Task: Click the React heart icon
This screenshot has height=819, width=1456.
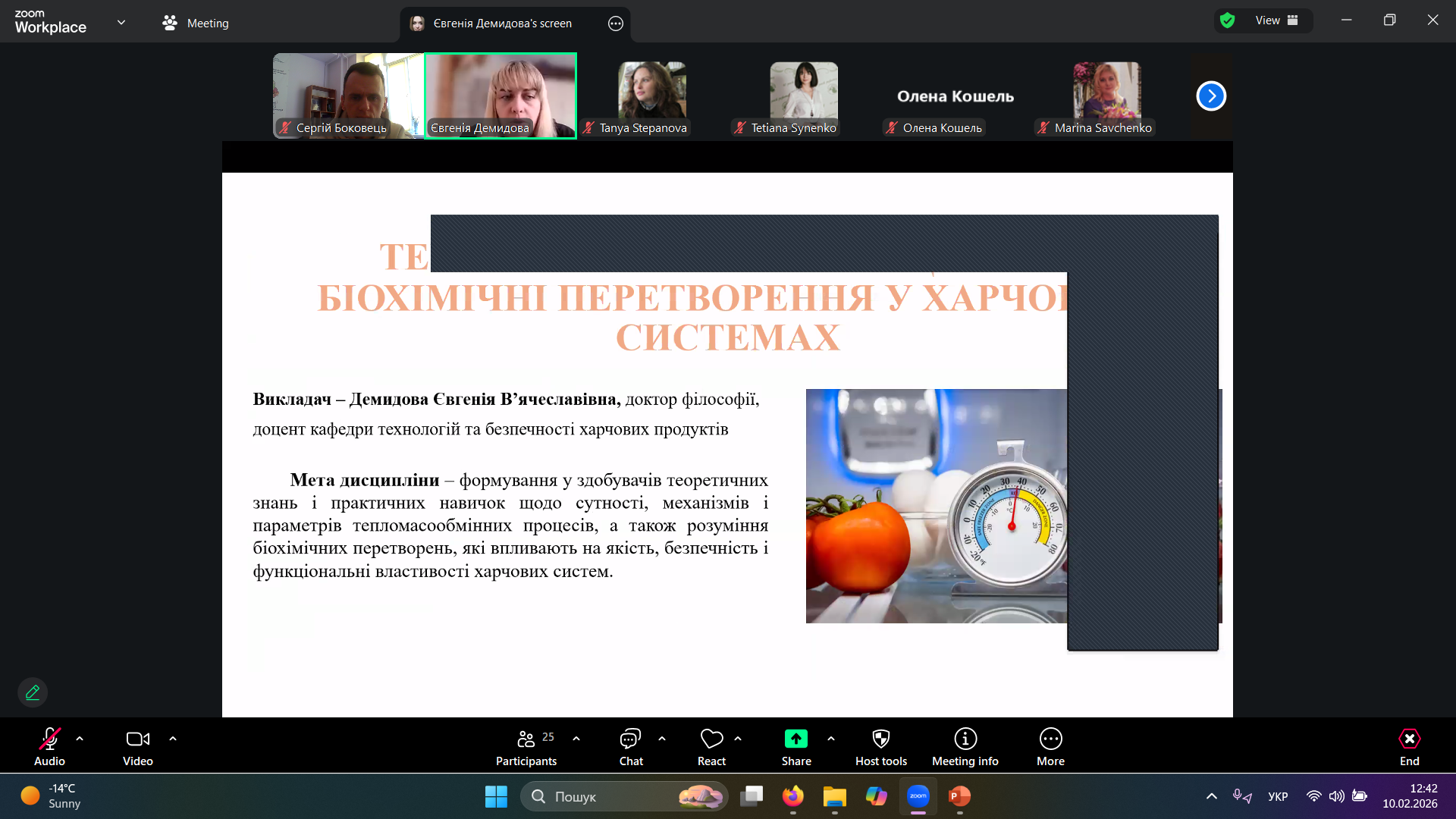Action: coord(711,747)
